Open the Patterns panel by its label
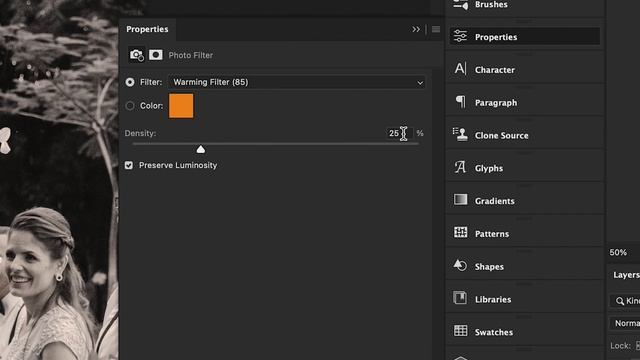The height and width of the screenshot is (360, 640). click(492, 234)
